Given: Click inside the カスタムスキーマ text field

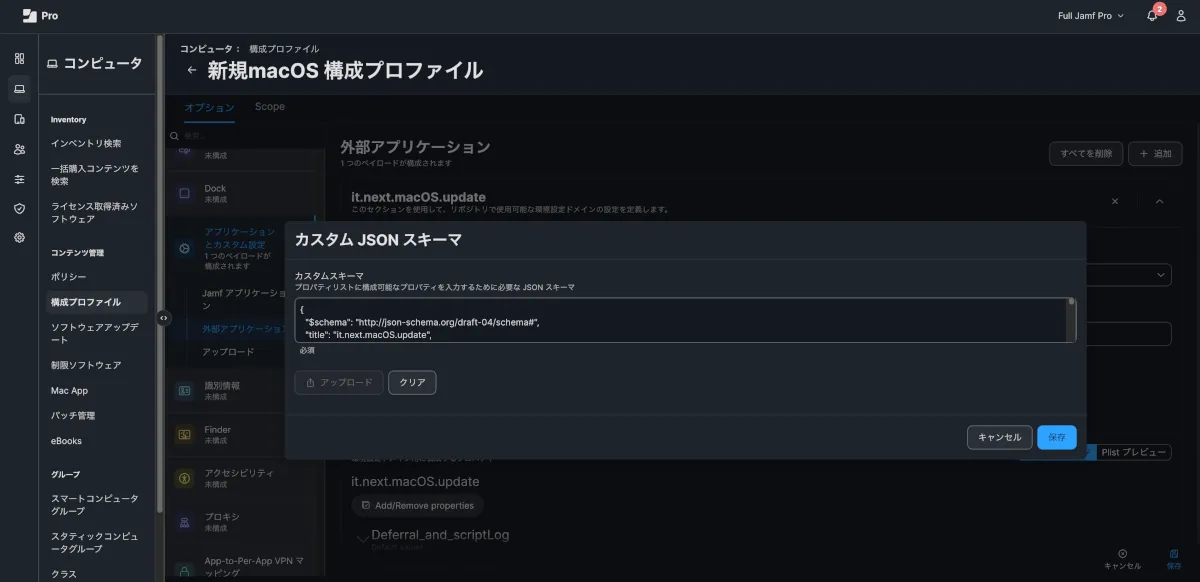Looking at the screenshot, I should coord(680,320).
